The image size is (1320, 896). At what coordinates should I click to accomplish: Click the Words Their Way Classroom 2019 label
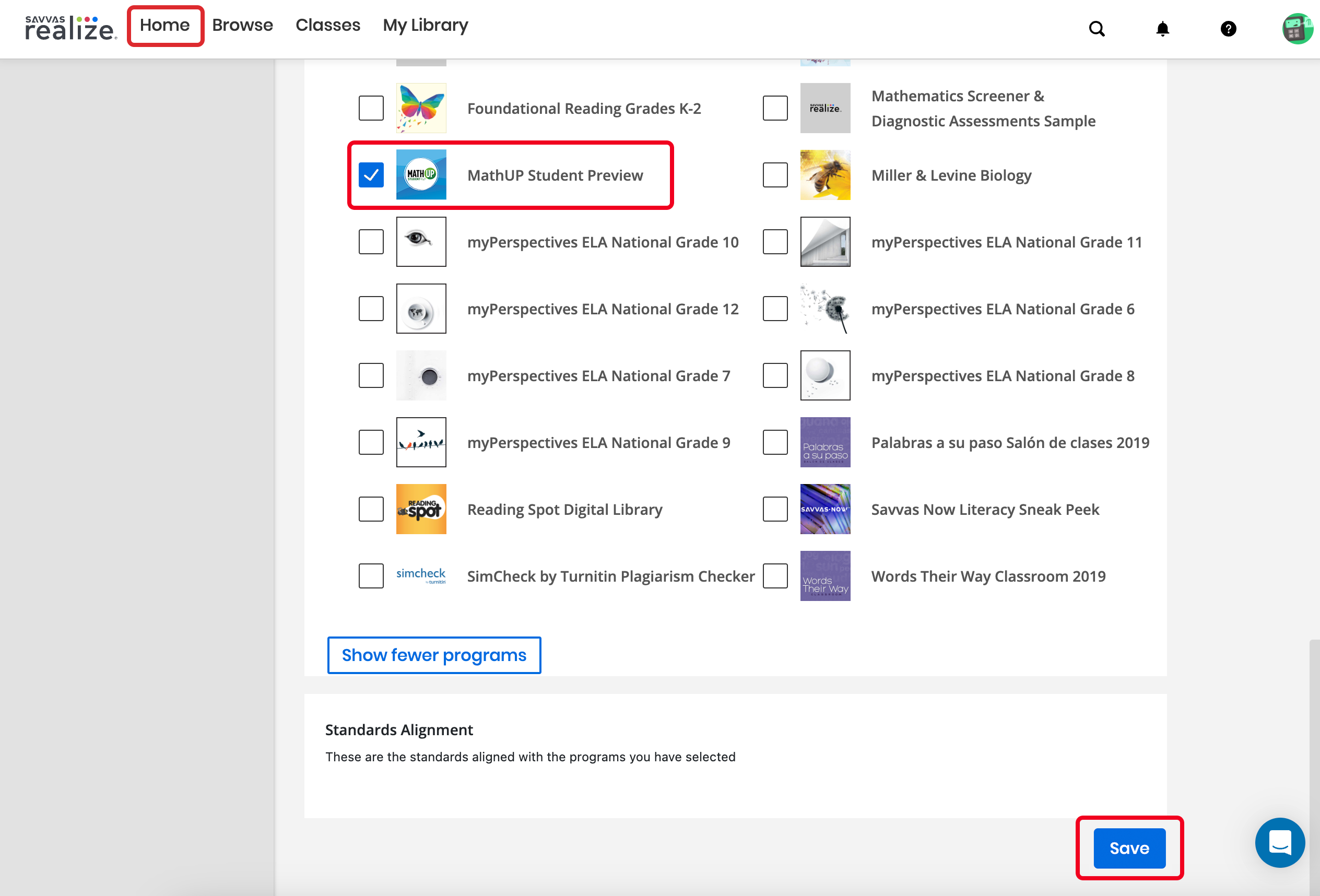(x=988, y=576)
